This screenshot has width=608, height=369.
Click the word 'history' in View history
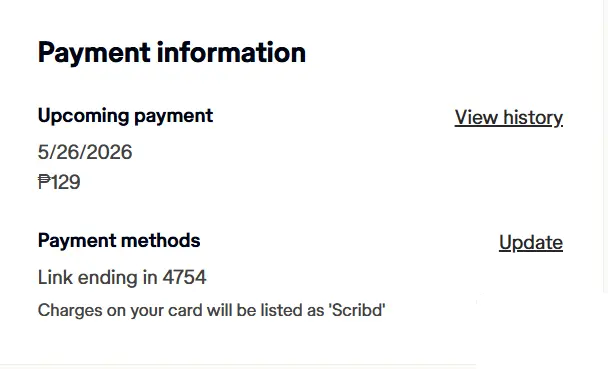[x=533, y=118]
